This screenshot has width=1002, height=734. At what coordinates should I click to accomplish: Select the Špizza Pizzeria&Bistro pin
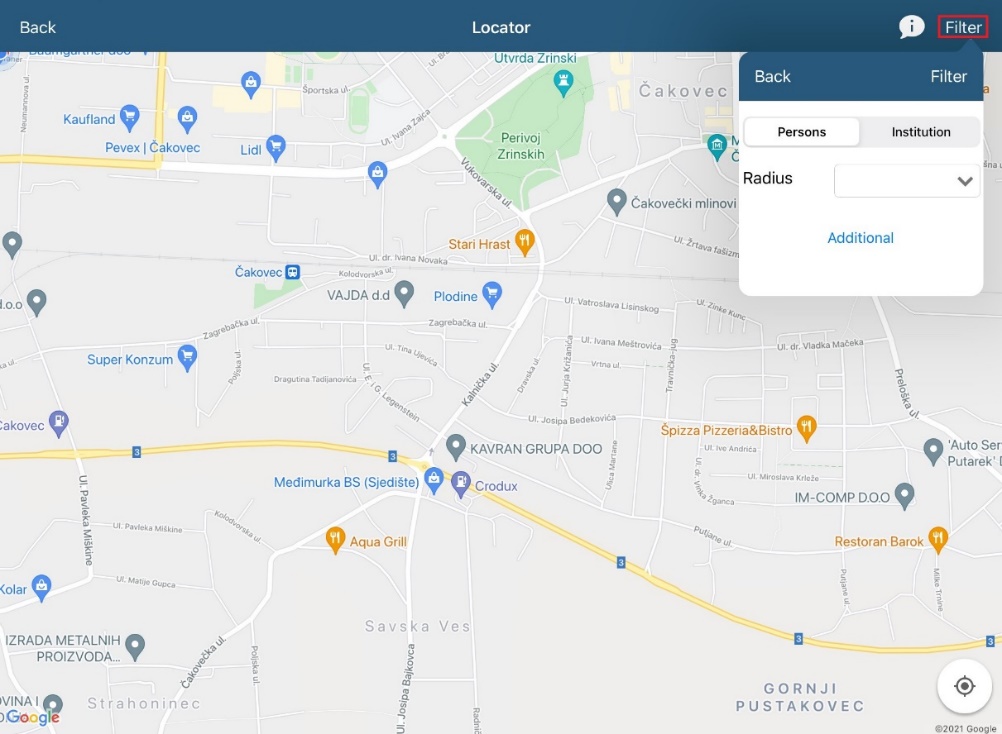click(807, 430)
